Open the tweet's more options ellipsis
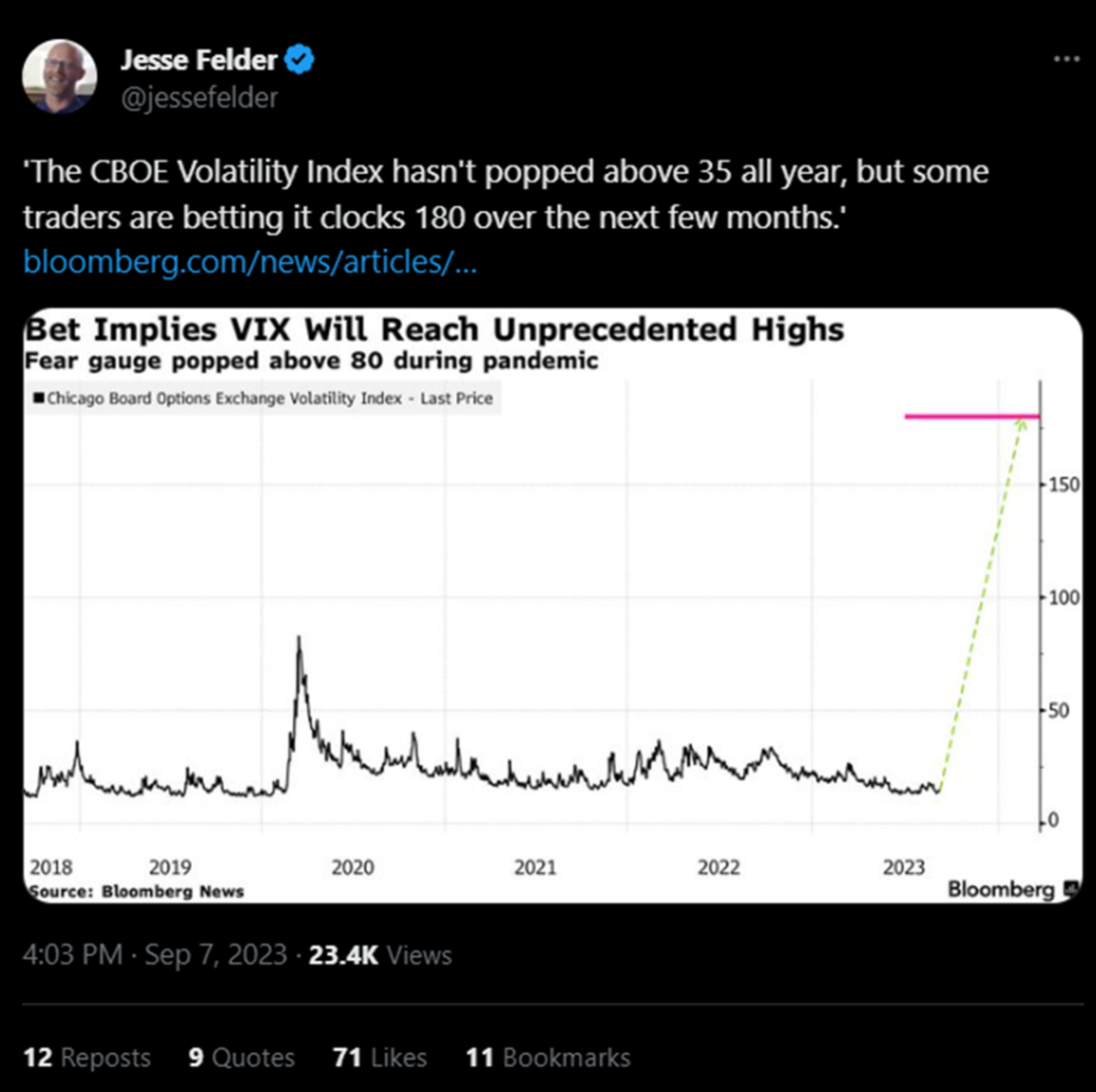 (x=1066, y=59)
